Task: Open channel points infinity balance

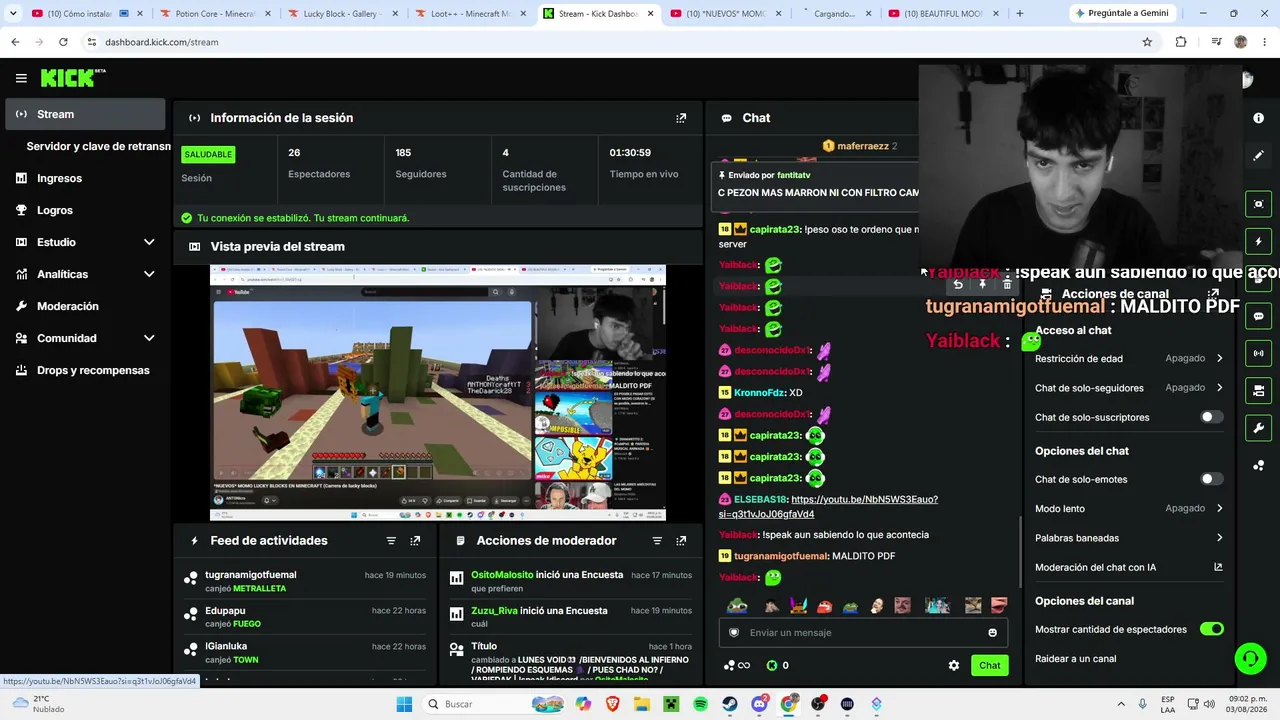Action: pos(736,665)
